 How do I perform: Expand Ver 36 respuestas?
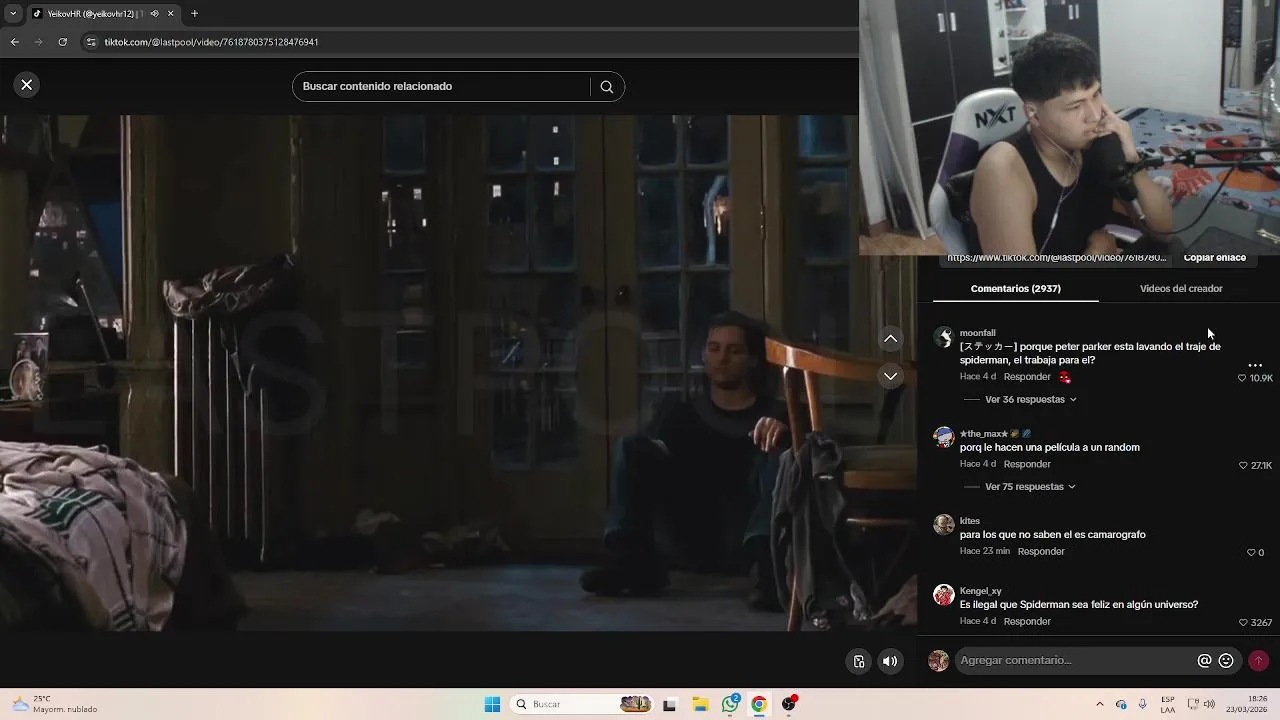click(1030, 399)
